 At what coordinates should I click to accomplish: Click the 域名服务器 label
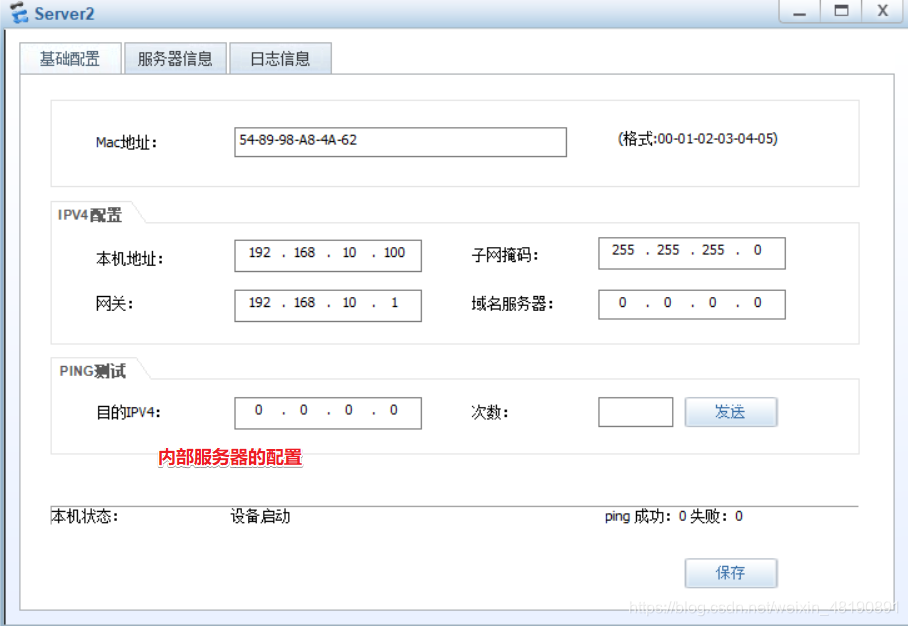[512, 304]
